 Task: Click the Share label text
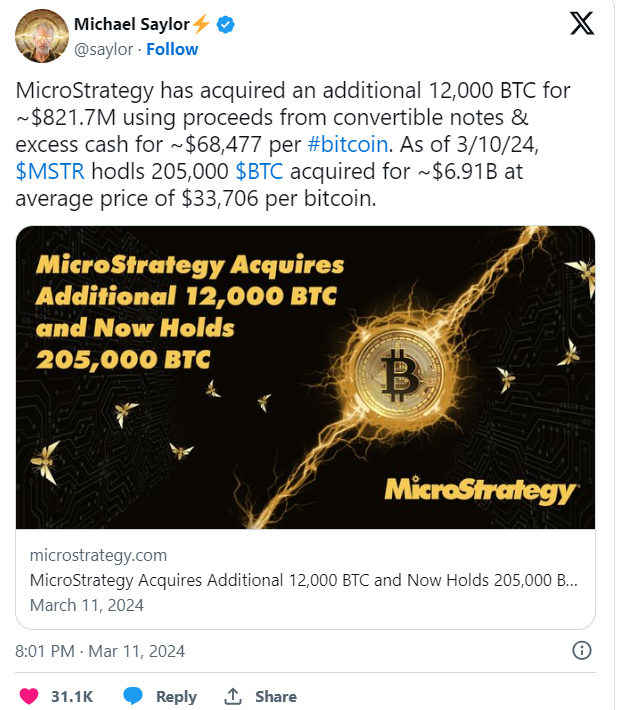pos(276,696)
